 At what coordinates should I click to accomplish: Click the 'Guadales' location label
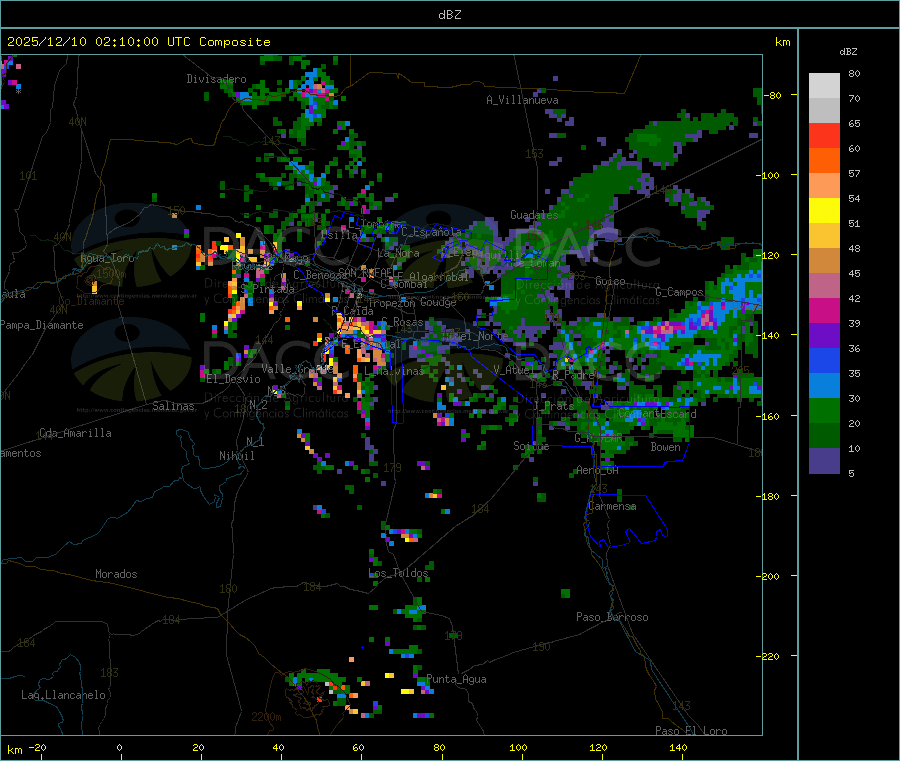click(x=534, y=215)
